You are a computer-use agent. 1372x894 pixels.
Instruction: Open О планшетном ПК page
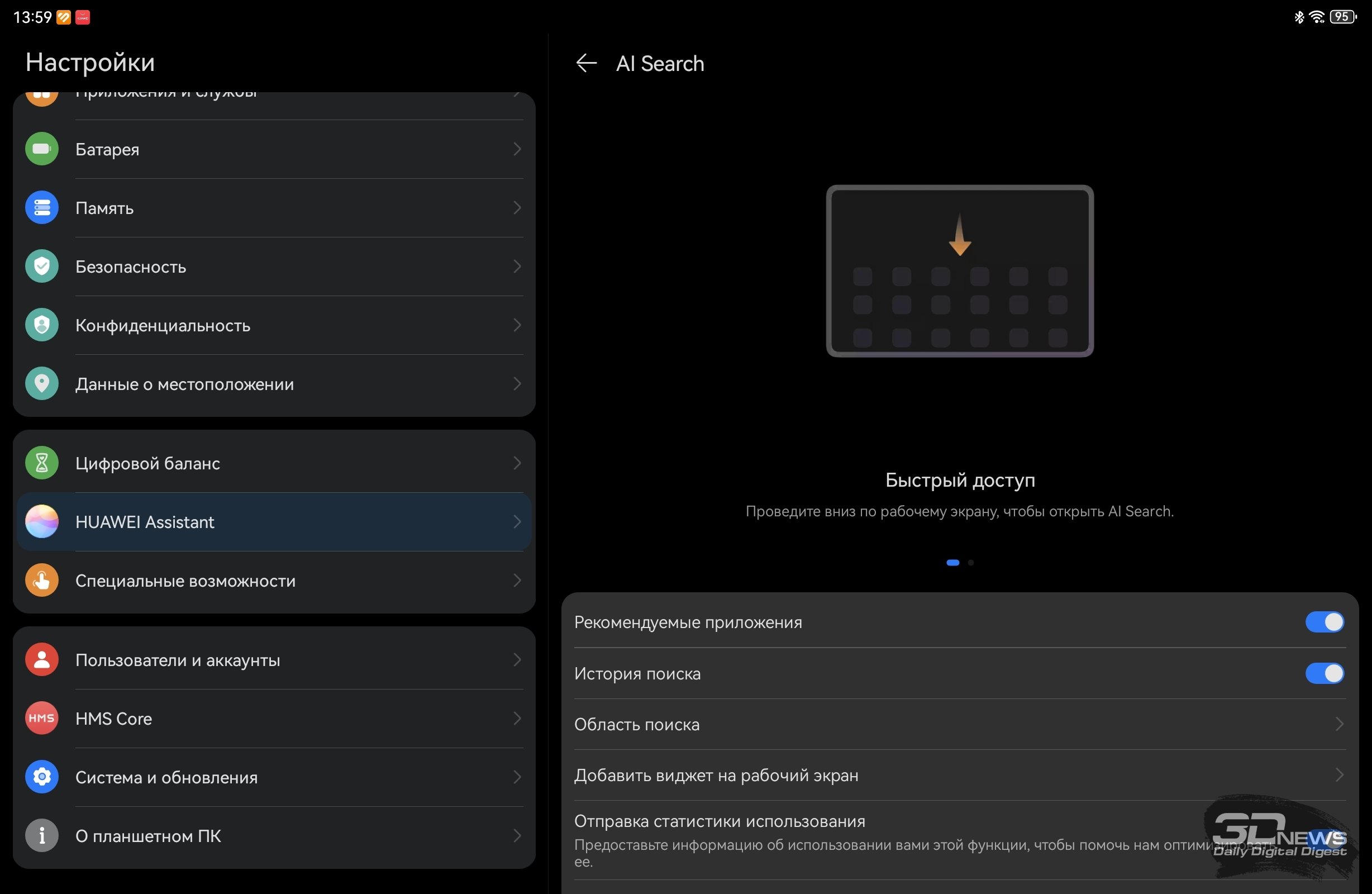[274, 836]
